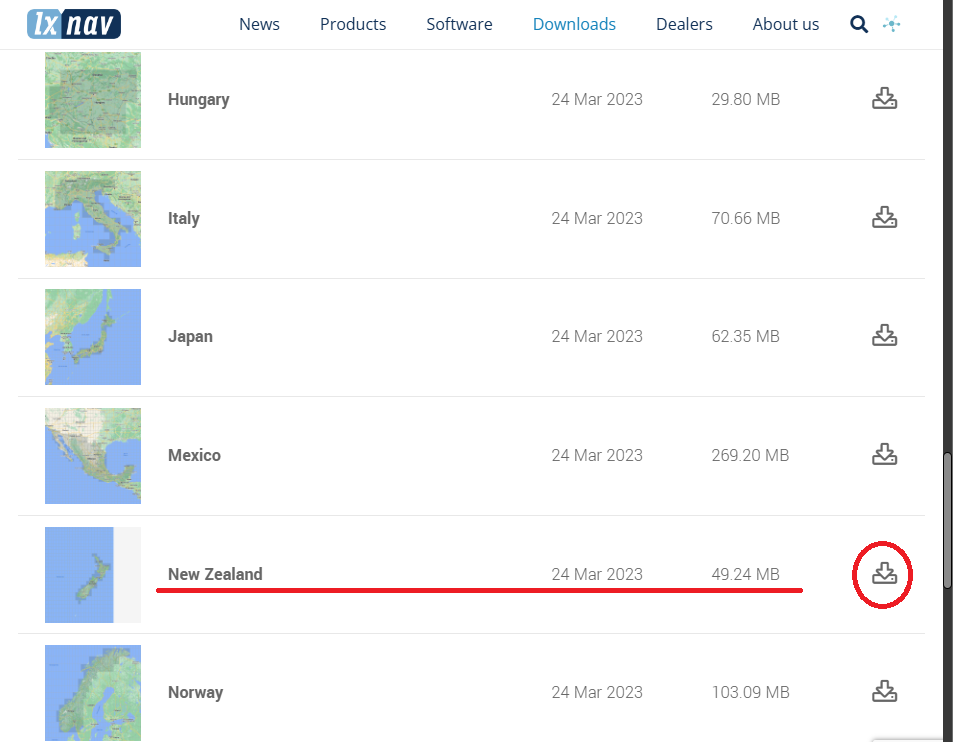Click the Italy map thumbnail
Viewport: 953px width, 742px height.
pos(93,218)
